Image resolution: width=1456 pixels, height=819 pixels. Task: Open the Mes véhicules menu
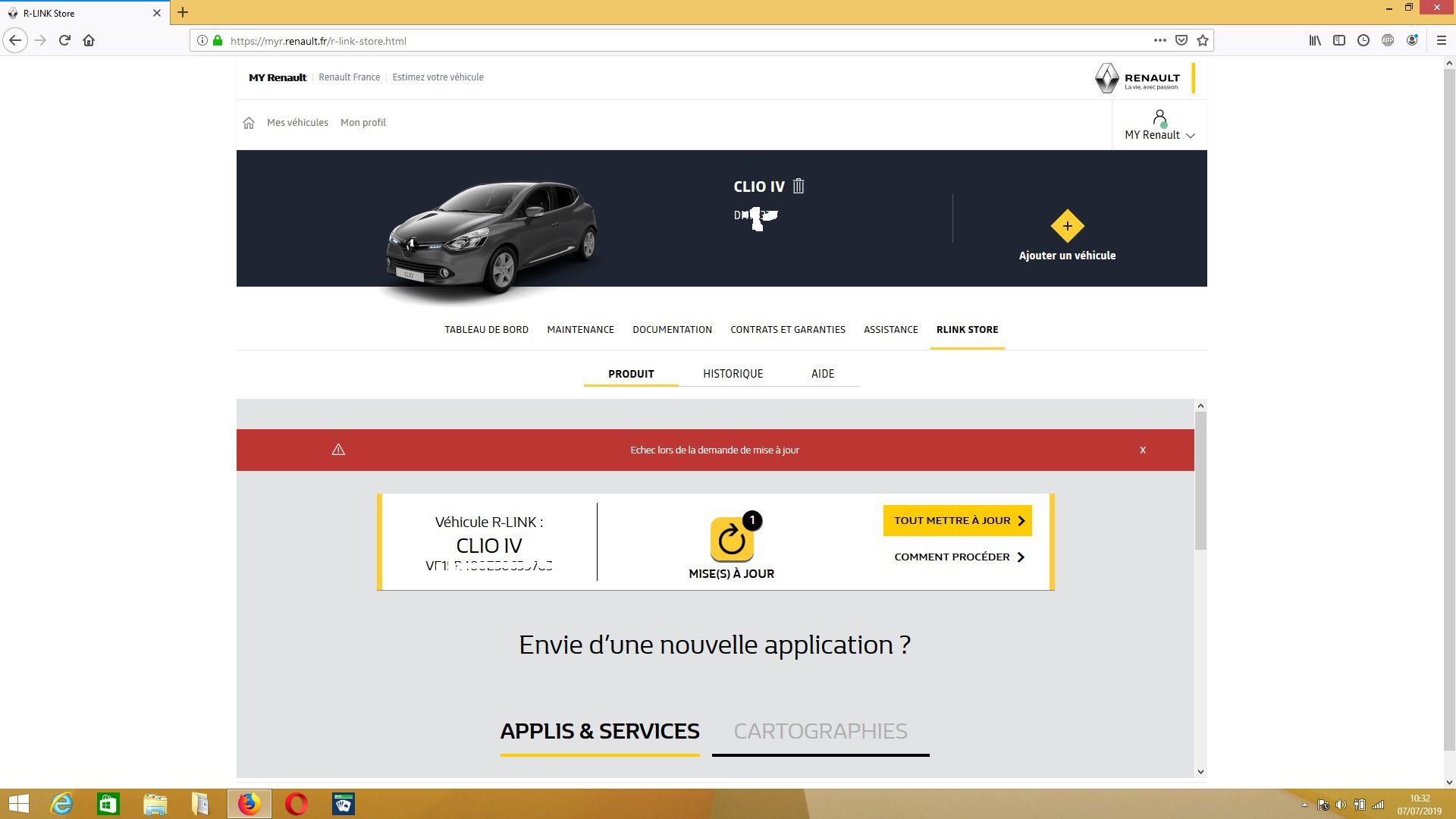coord(297,123)
